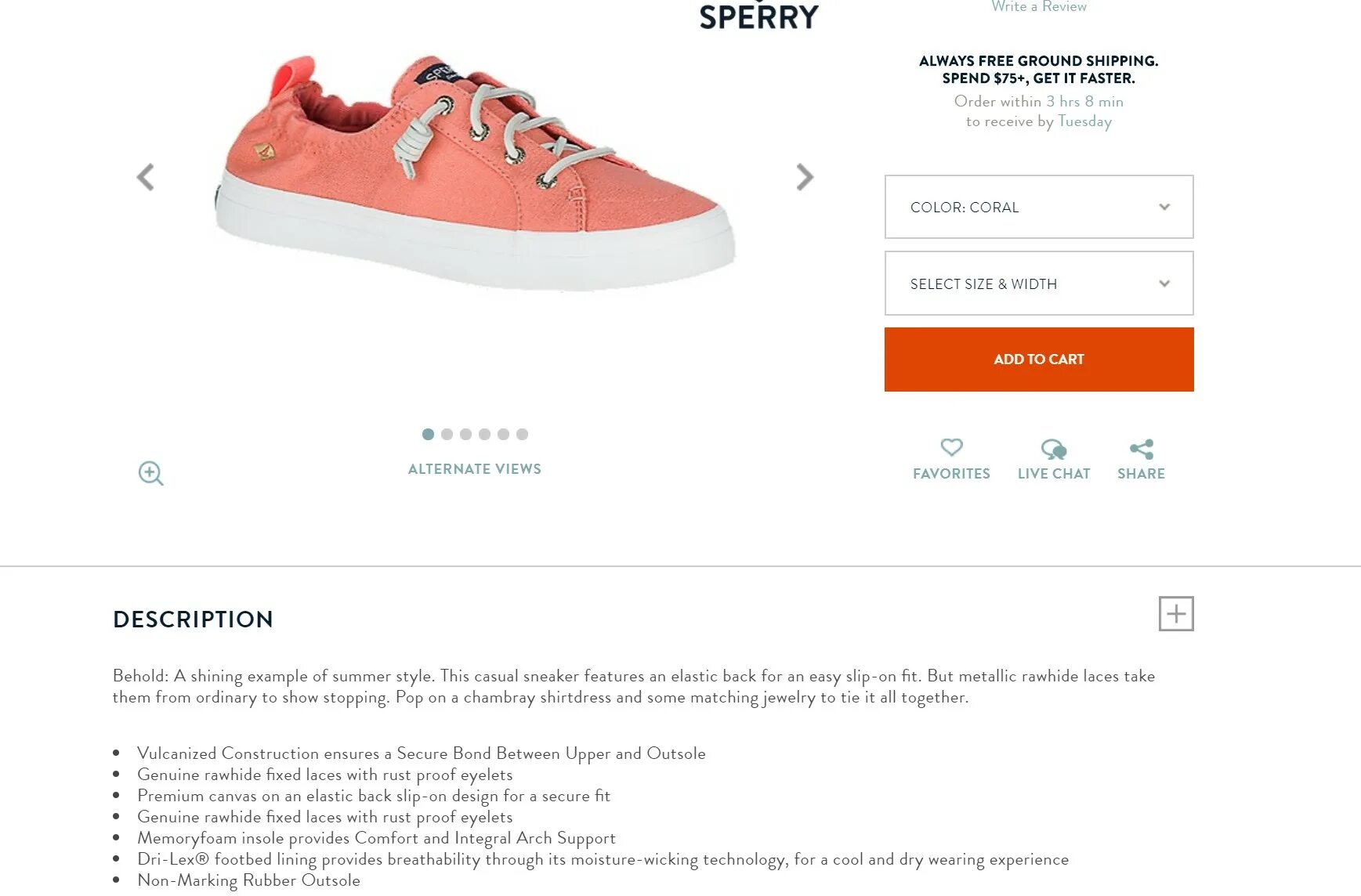The width and height of the screenshot is (1361, 896).
Task: Select the third carousel dot
Action: (x=465, y=434)
